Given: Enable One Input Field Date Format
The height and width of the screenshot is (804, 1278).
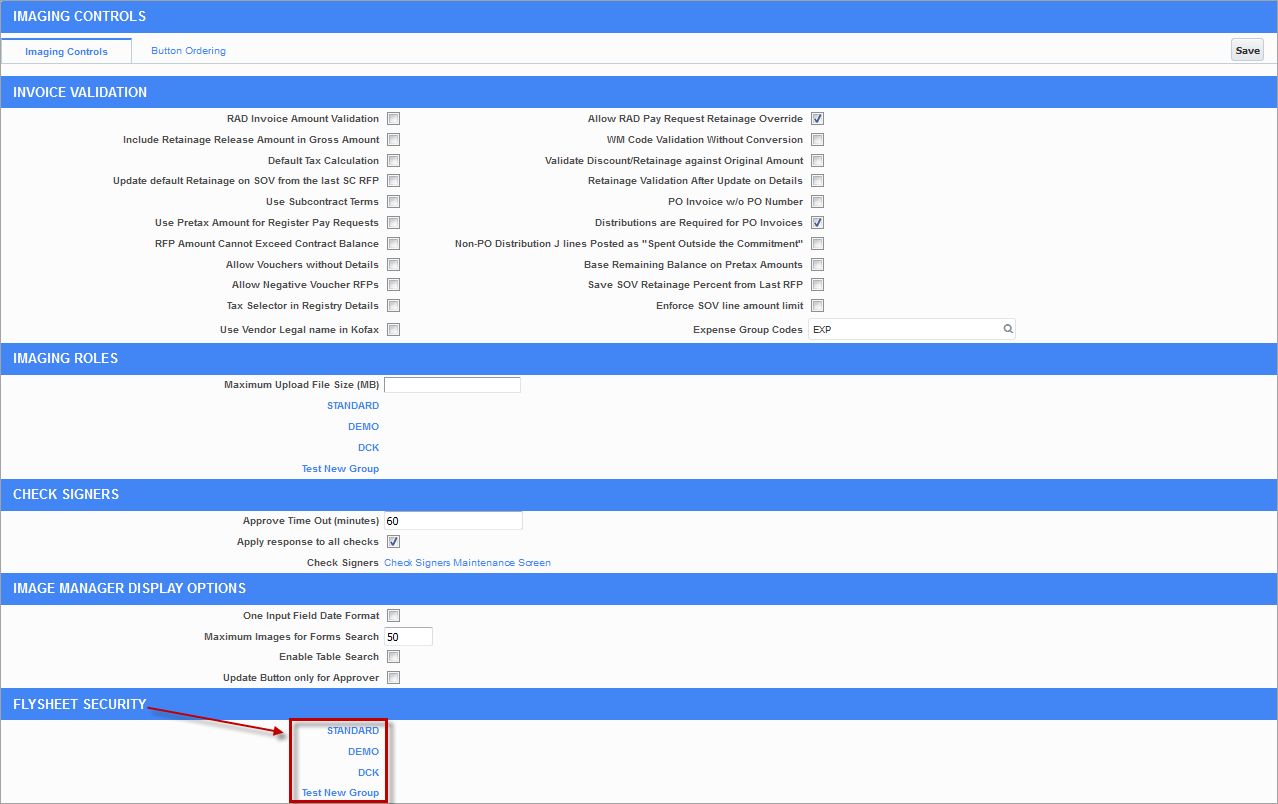Looking at the screenshot, I should 394,616.
